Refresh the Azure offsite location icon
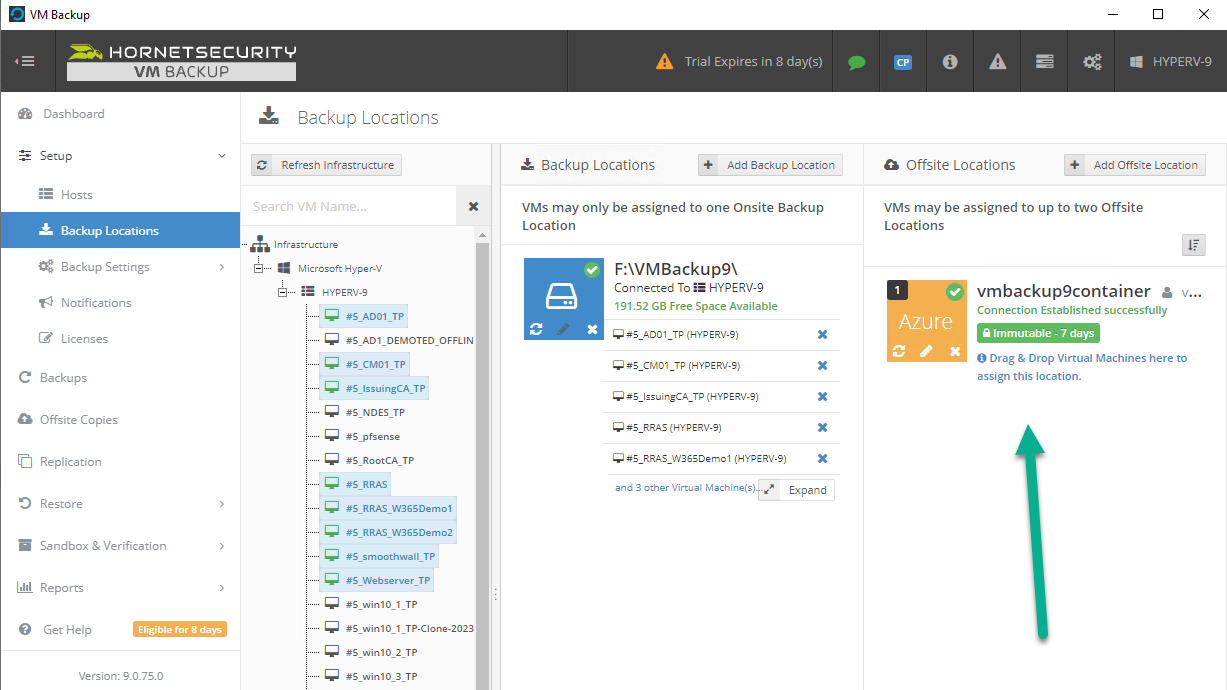1227x690 pixels. [x=898, y=351]
